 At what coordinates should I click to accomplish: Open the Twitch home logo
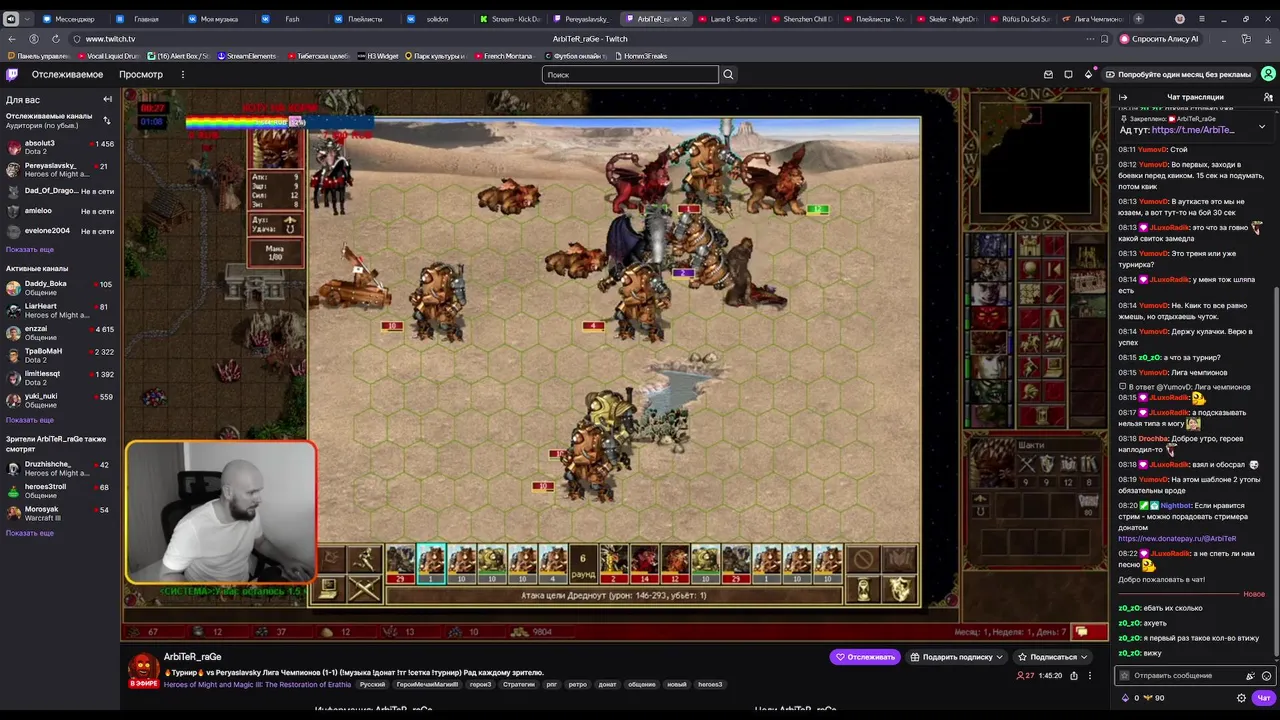[x=12, y=74]
